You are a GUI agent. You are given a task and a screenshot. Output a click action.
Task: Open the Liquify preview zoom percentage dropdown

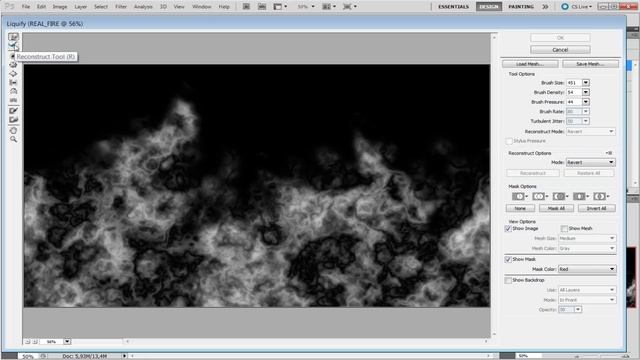pos(67,342)
